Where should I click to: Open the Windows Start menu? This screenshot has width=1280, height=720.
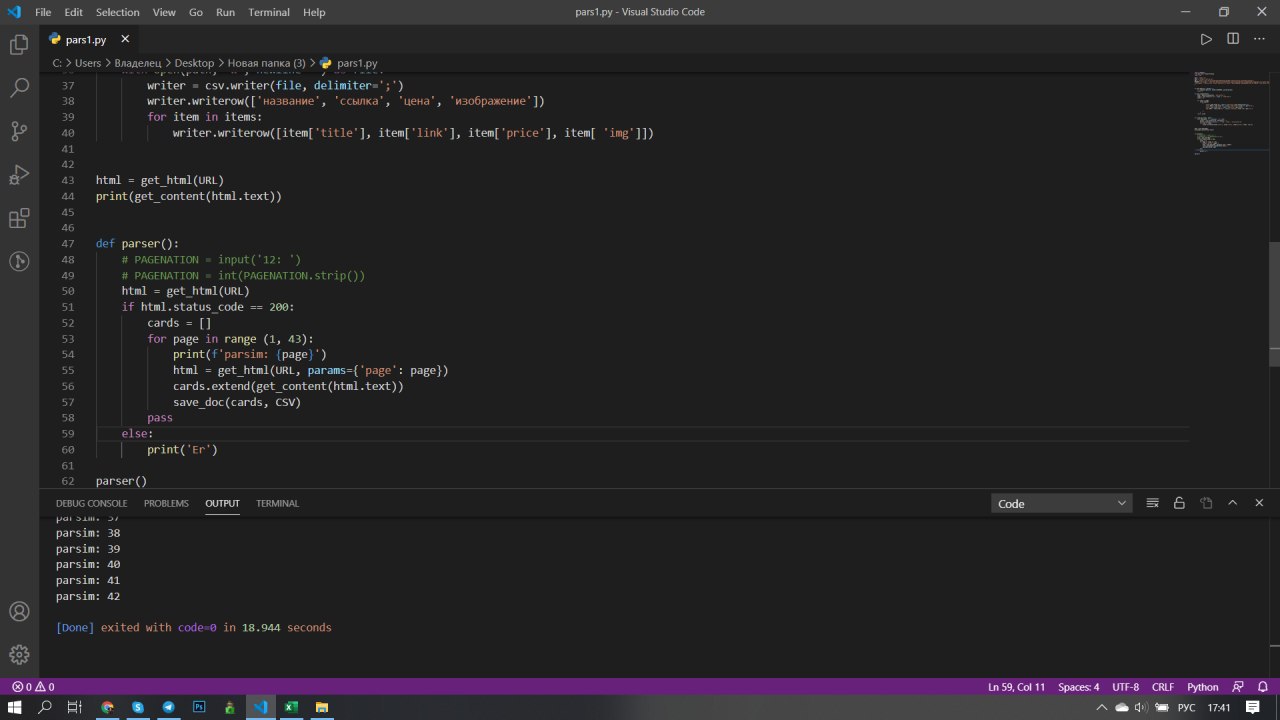point(15,707)
